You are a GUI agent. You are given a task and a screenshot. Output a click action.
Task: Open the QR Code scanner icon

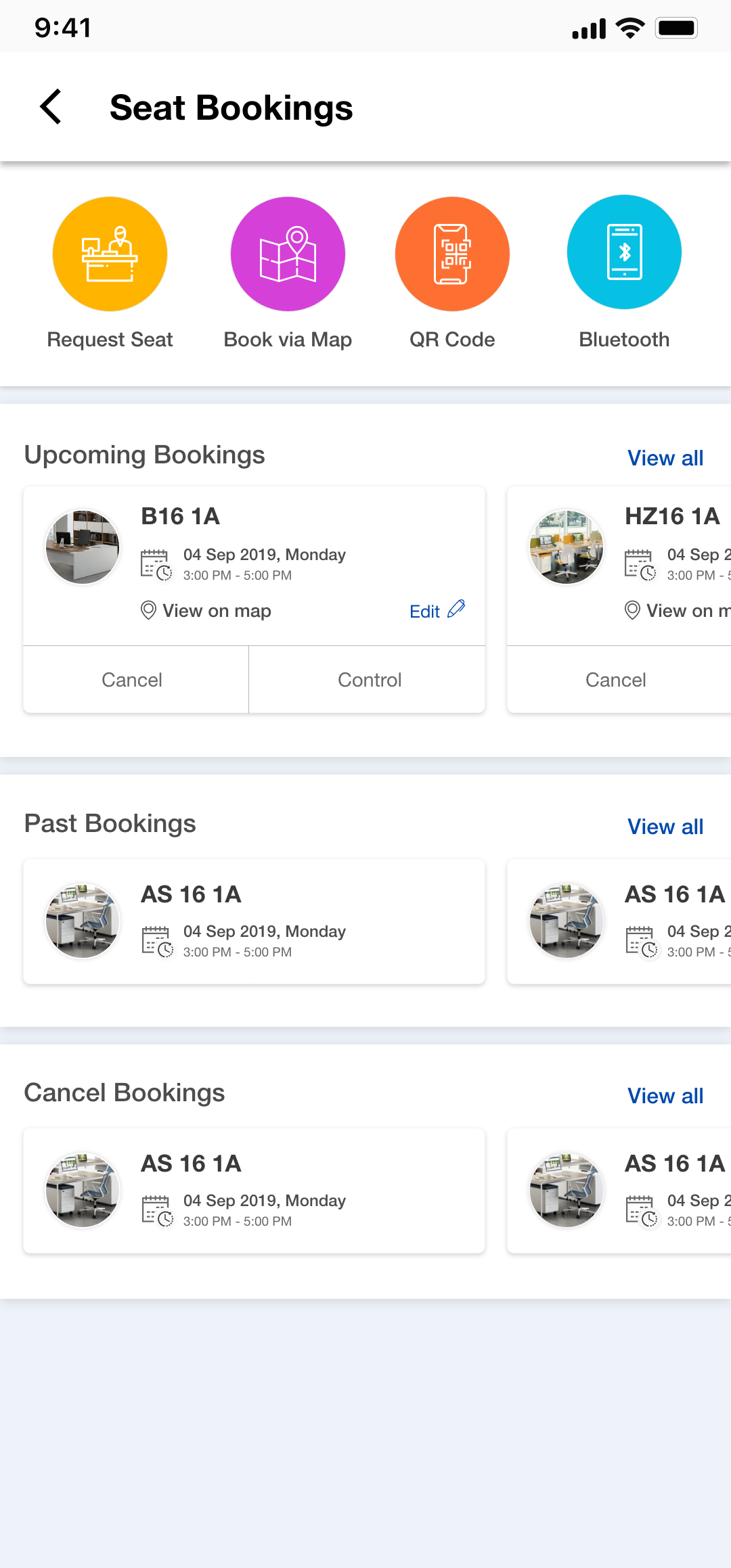452,254
